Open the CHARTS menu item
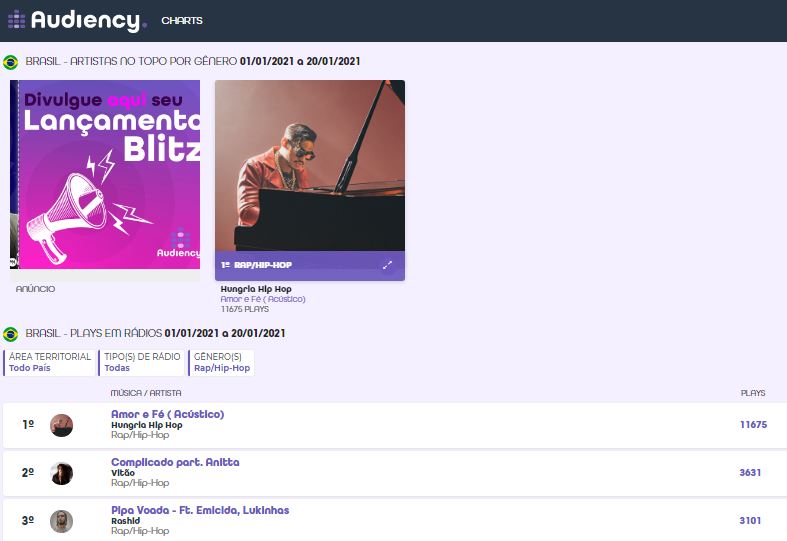Image resolution: width=787 pixels, height=541 pixels. (182, 21)
